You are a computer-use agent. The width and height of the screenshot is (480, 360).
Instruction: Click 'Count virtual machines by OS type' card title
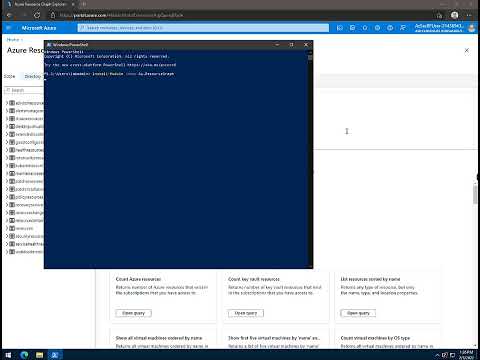[375, 338]
